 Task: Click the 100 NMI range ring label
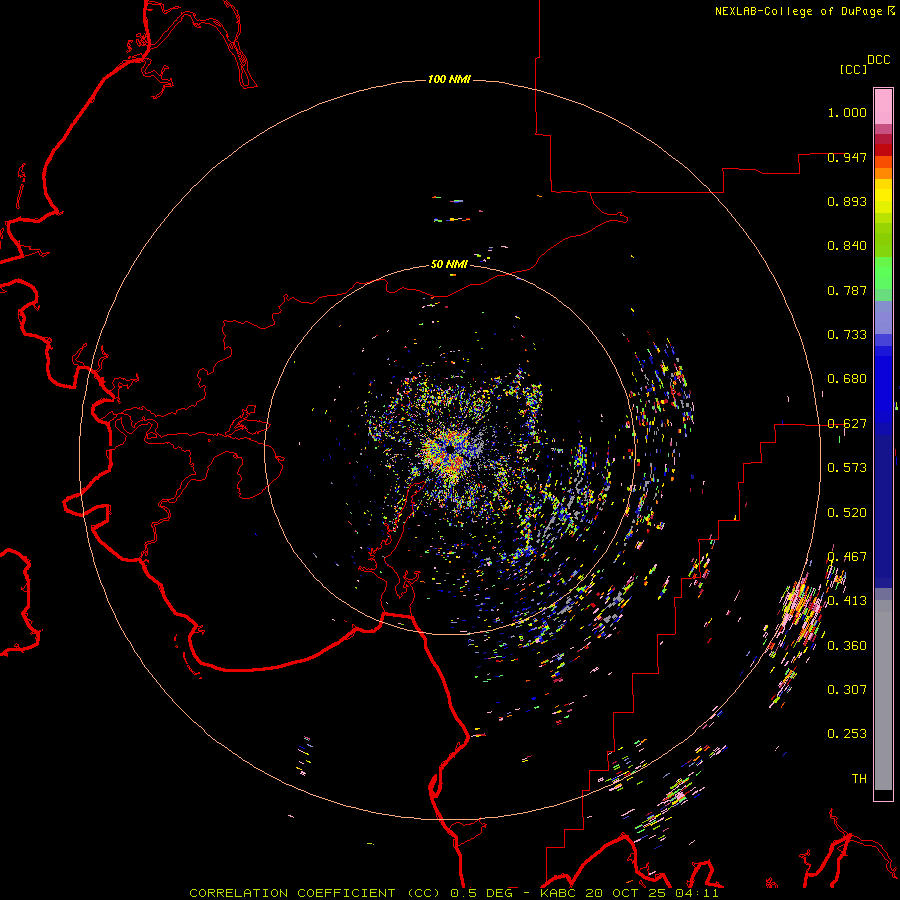pyautogui.click(x=449, y=79)
